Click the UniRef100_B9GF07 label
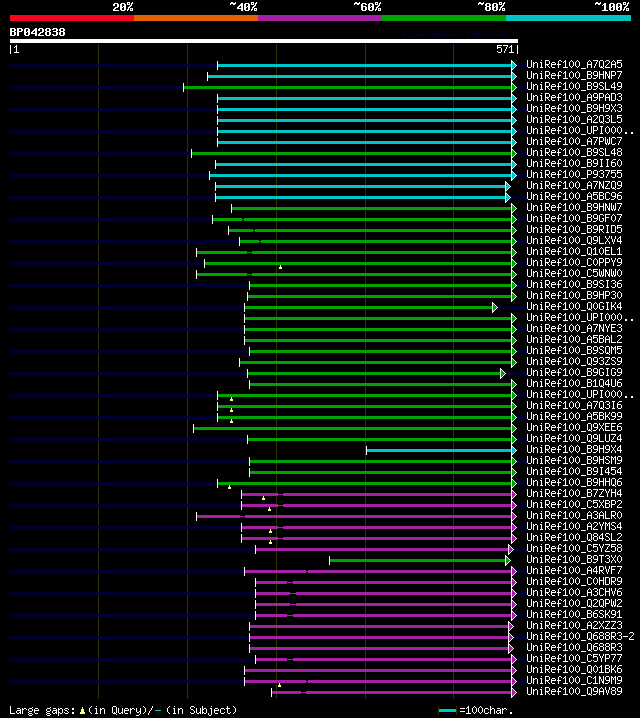The image size is (640, 718). [x=574, y=218]
